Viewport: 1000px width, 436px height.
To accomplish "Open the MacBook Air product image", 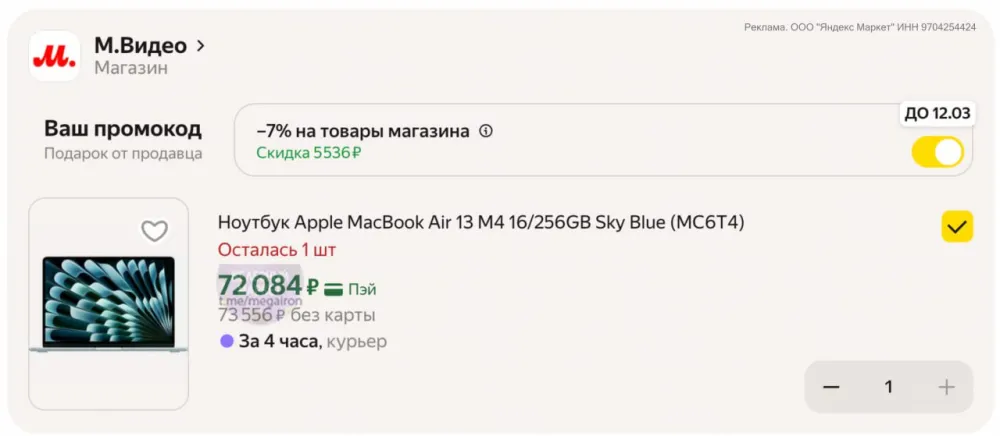I will (x=108, y=304).
